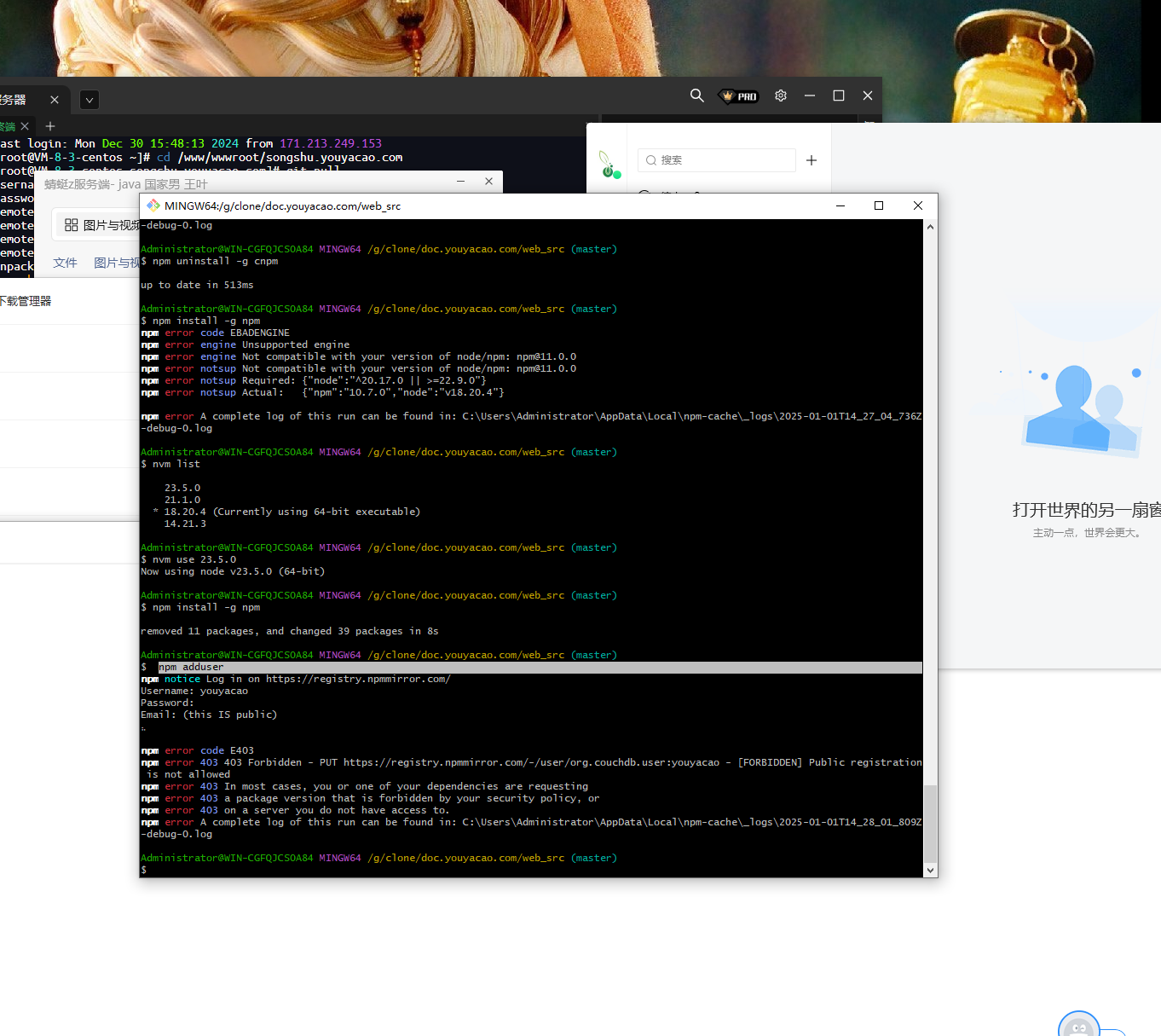Click the PRO crown badge

point(739,96)
